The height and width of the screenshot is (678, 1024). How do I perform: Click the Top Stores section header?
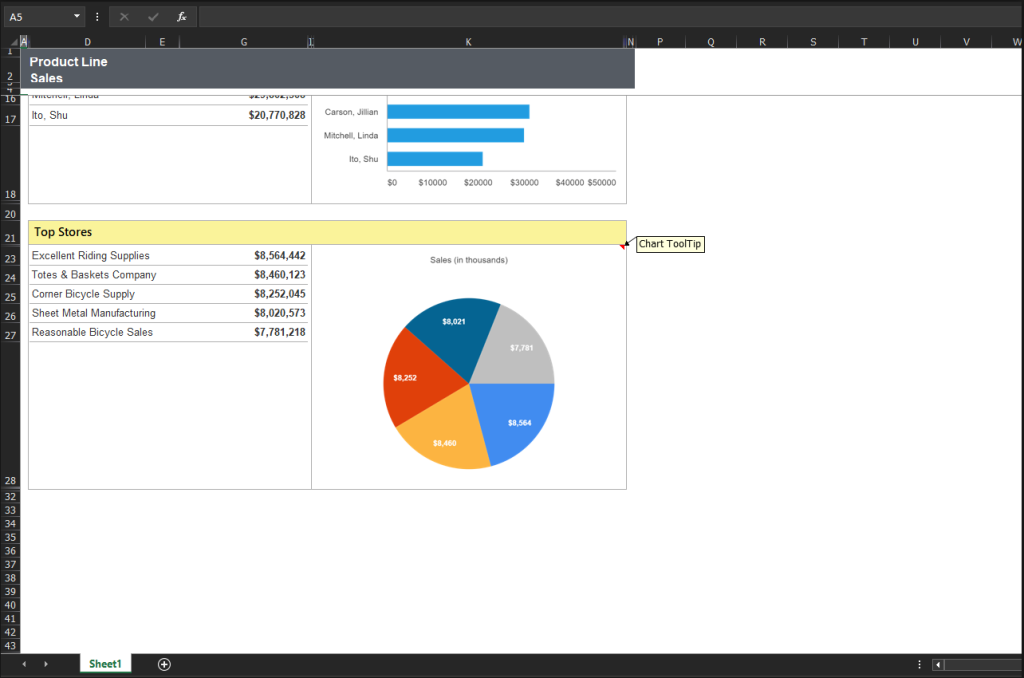click(327, 232)
